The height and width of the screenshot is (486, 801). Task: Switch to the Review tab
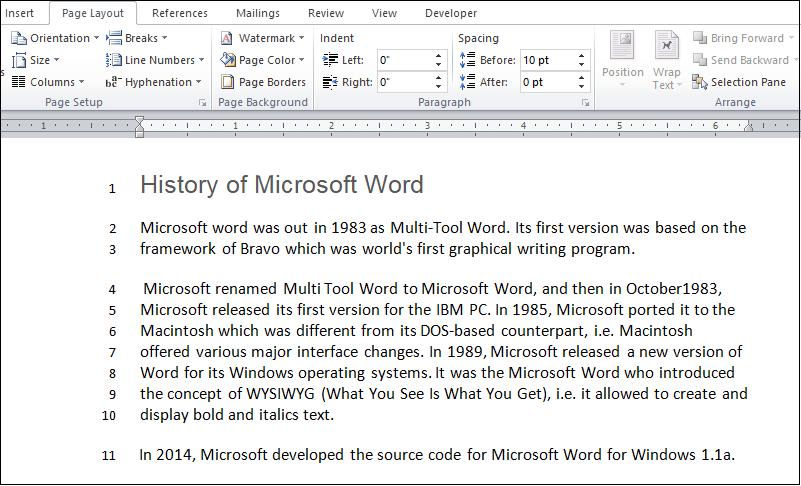[326, 13]
